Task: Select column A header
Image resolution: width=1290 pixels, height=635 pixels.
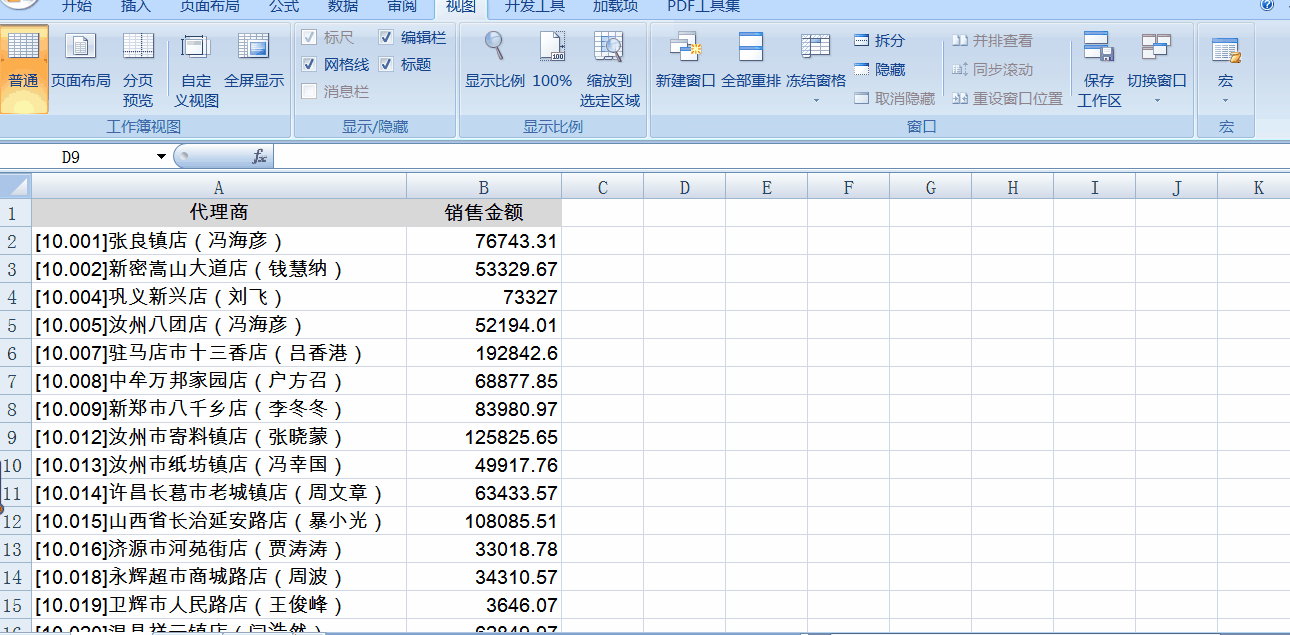Action: pos(219,187)
